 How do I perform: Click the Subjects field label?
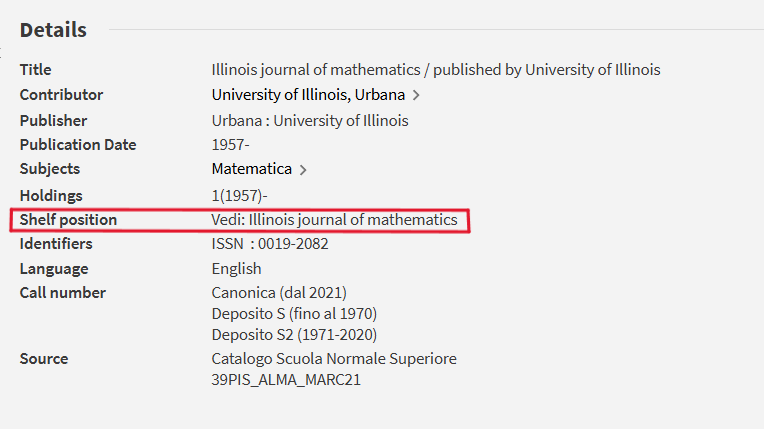[50, 169]
